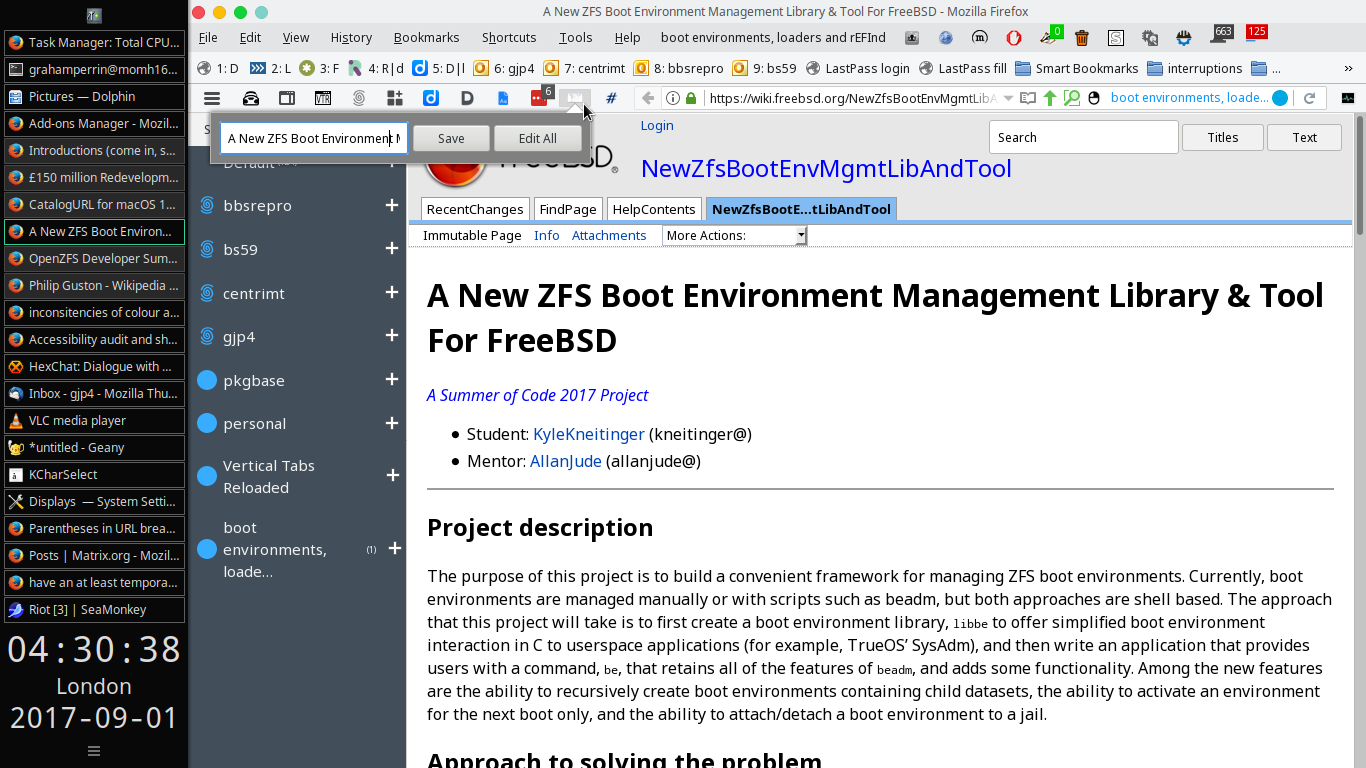Click the blue container circle in the address bar

1280,98
